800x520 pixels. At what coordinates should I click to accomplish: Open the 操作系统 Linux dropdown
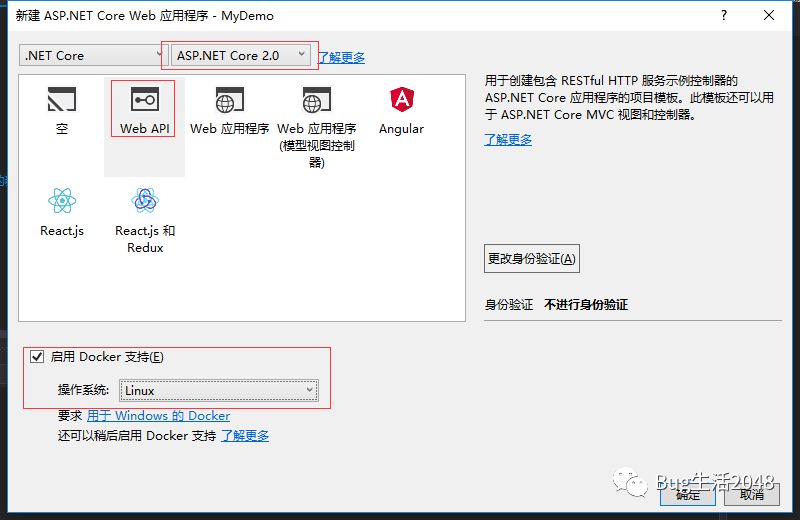pyautogui.click(x=219, y=390)
